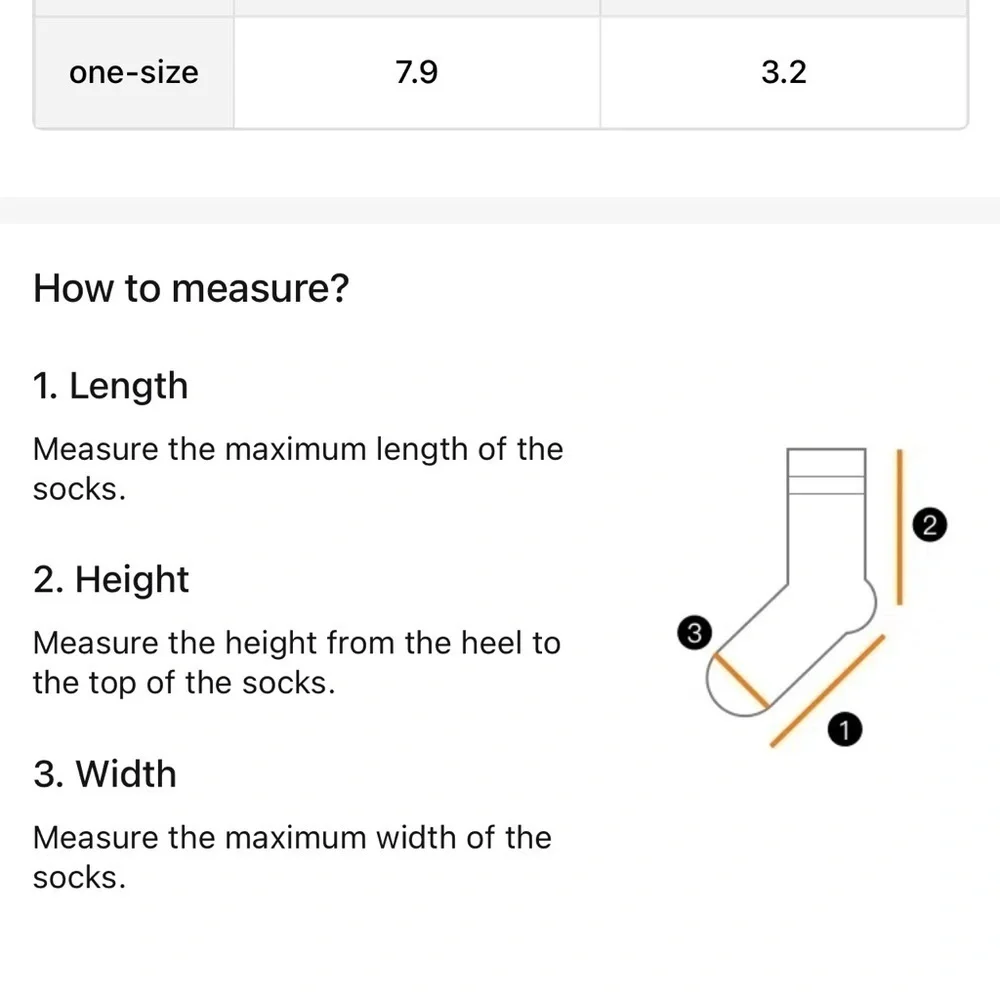Select the 3. Width heading
The width and height of the screenshot is (1000, 1000).
coord(105,774)
